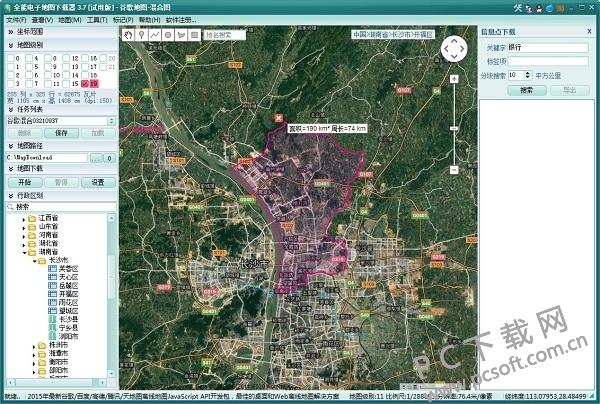The width and height of the screenshot is (600, 404).
Task: Select the circle drawing tool
Action: 168,35
